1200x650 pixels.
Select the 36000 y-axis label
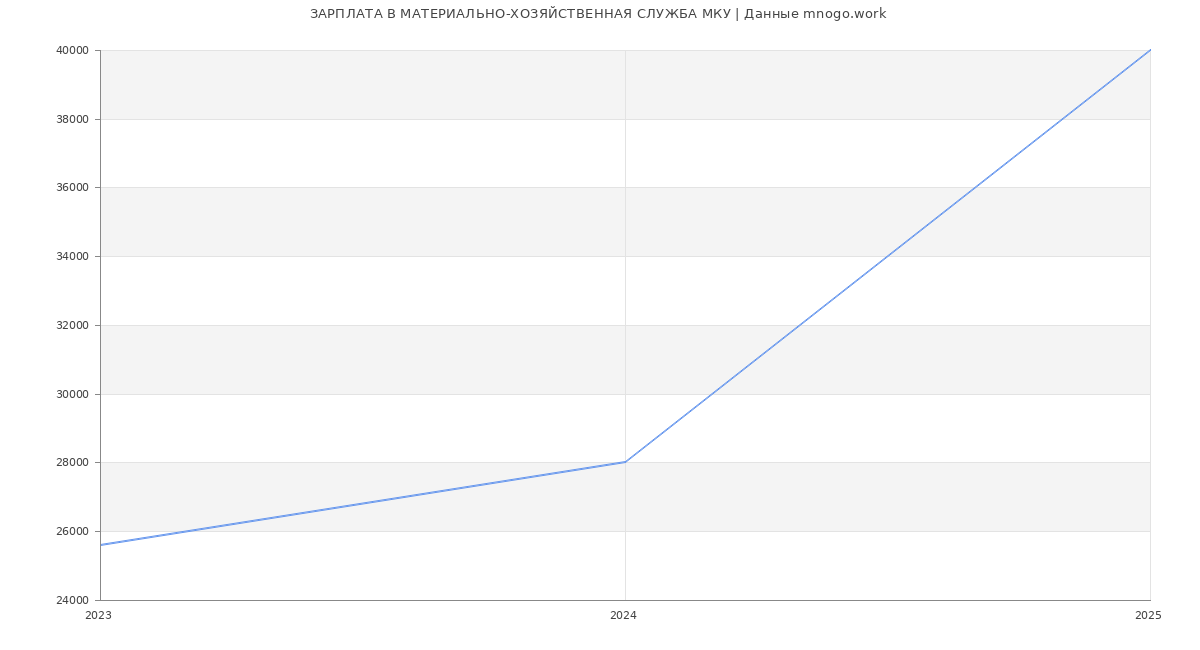tap(74, 188)
